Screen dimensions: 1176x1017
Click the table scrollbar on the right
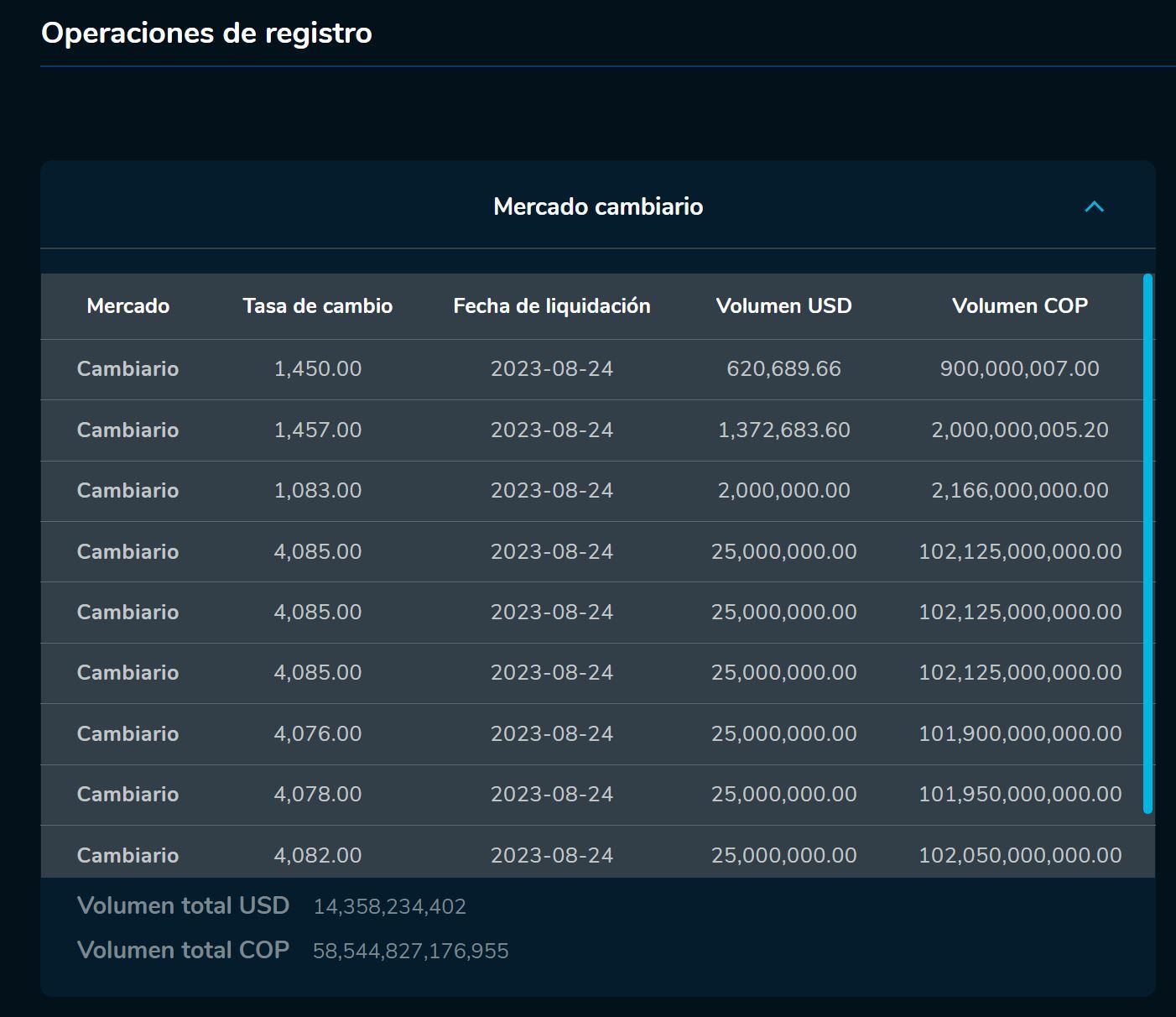point(1147,545)
